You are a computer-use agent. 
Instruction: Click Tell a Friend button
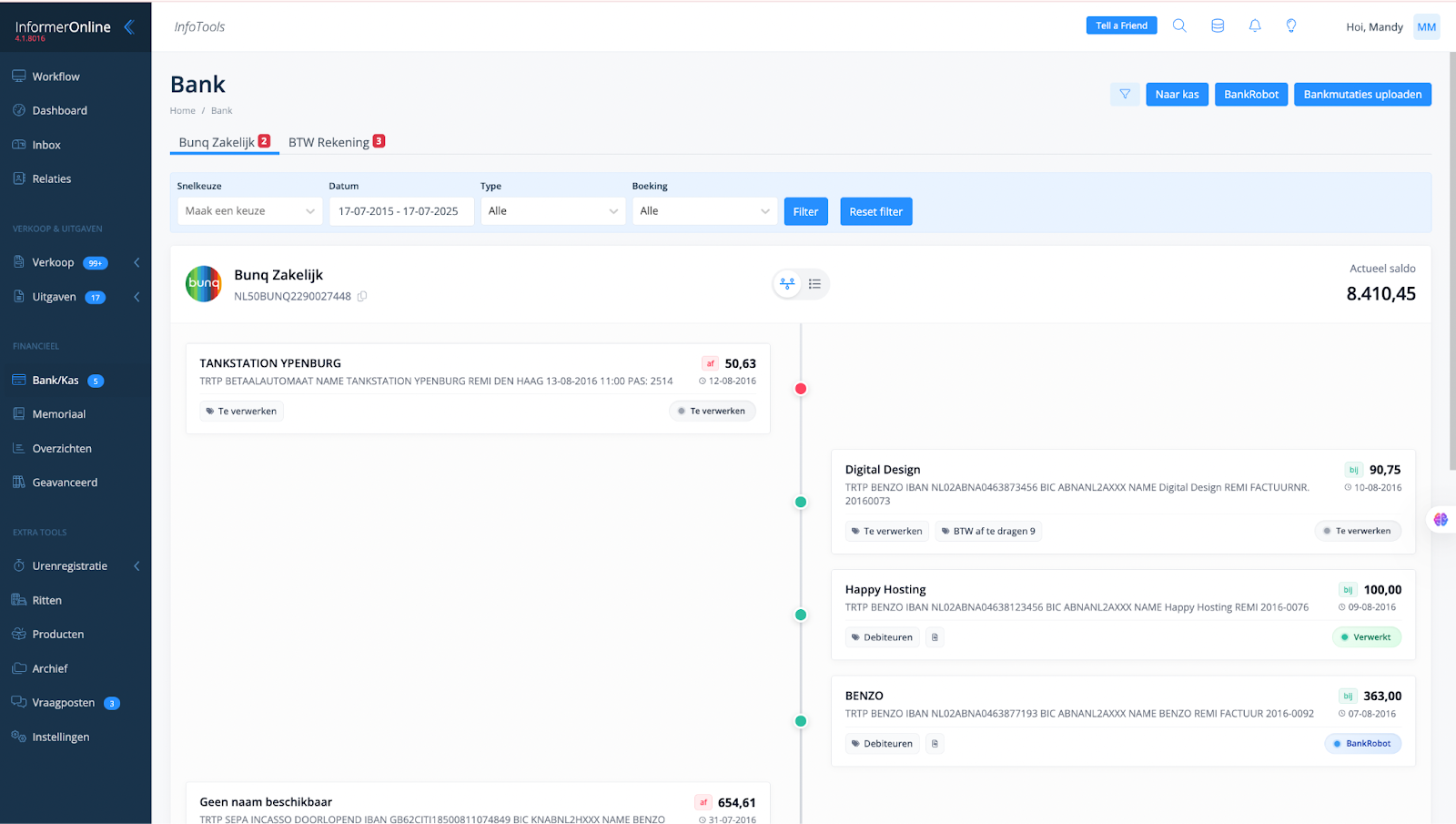1121,25
